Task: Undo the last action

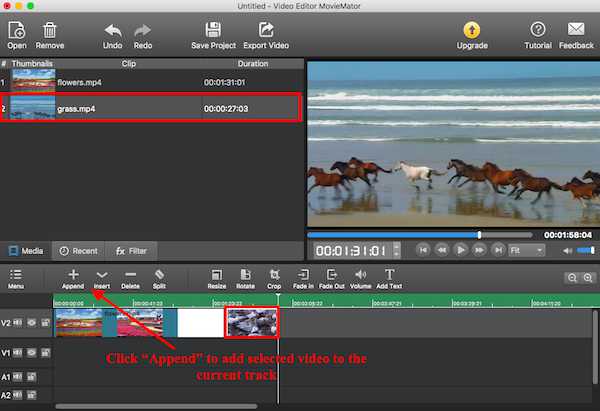Action: [112, 36]
